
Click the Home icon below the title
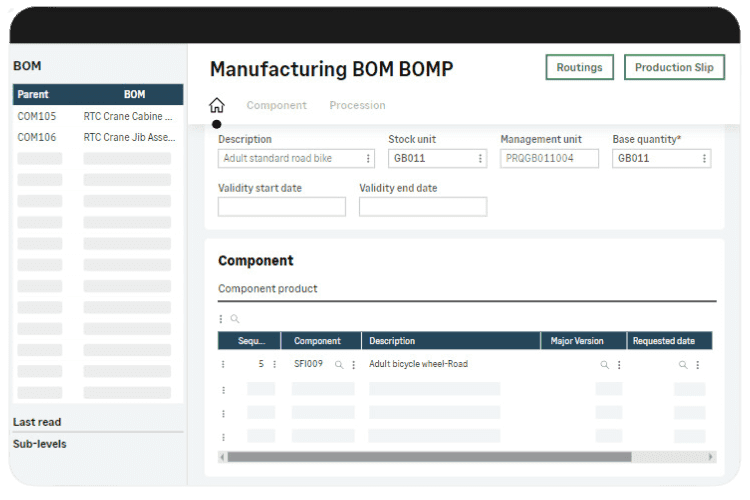tap(217, 105)
